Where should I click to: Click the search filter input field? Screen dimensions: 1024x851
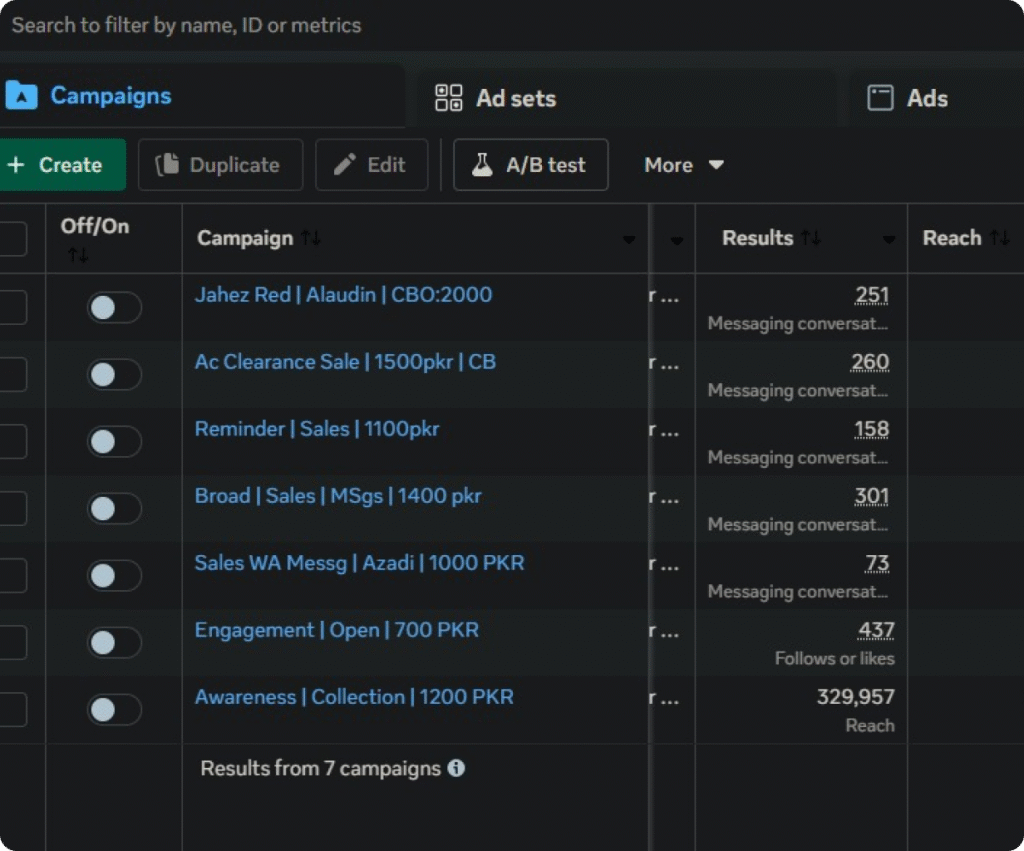coord(400,25)
